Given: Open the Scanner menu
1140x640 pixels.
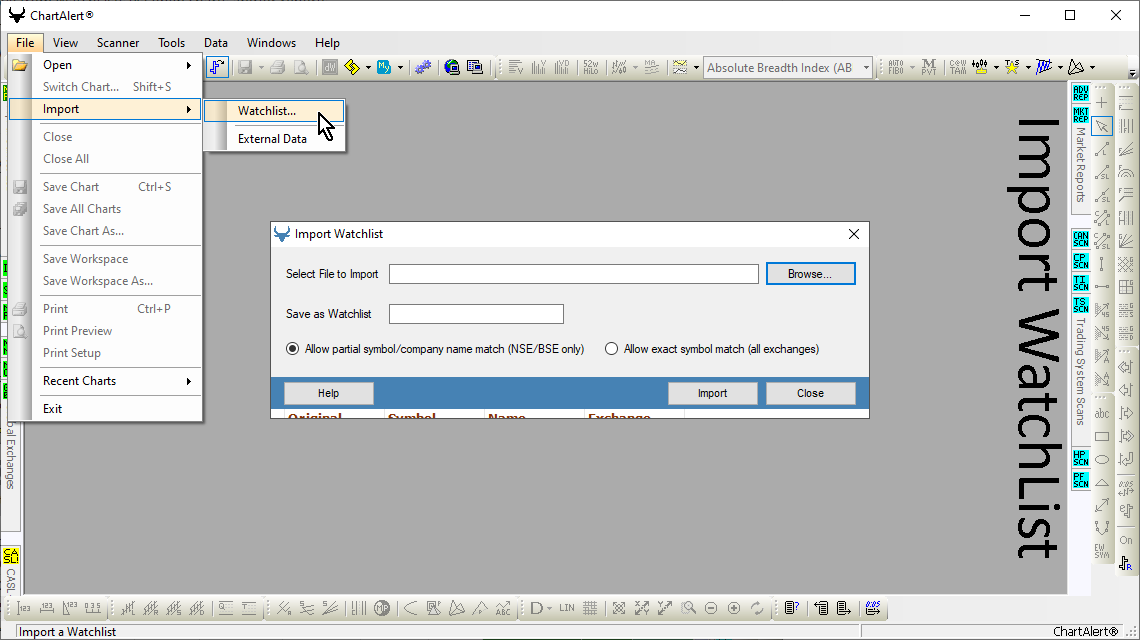Looking at the screenshot, I should tap(118, 43).
